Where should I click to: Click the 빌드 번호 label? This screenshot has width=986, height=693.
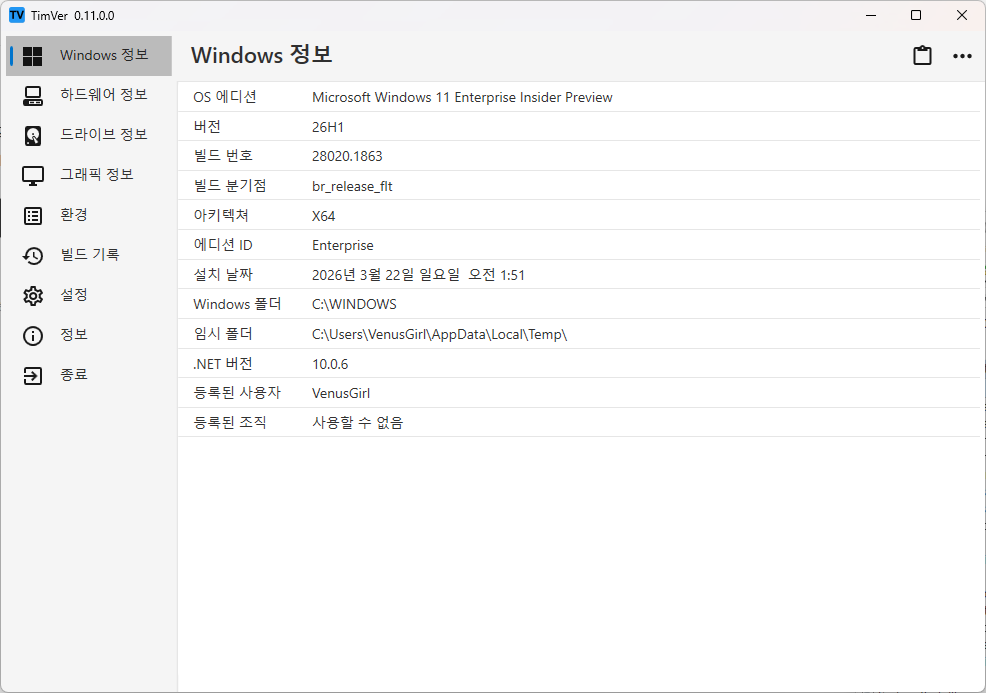pos(223,156)
